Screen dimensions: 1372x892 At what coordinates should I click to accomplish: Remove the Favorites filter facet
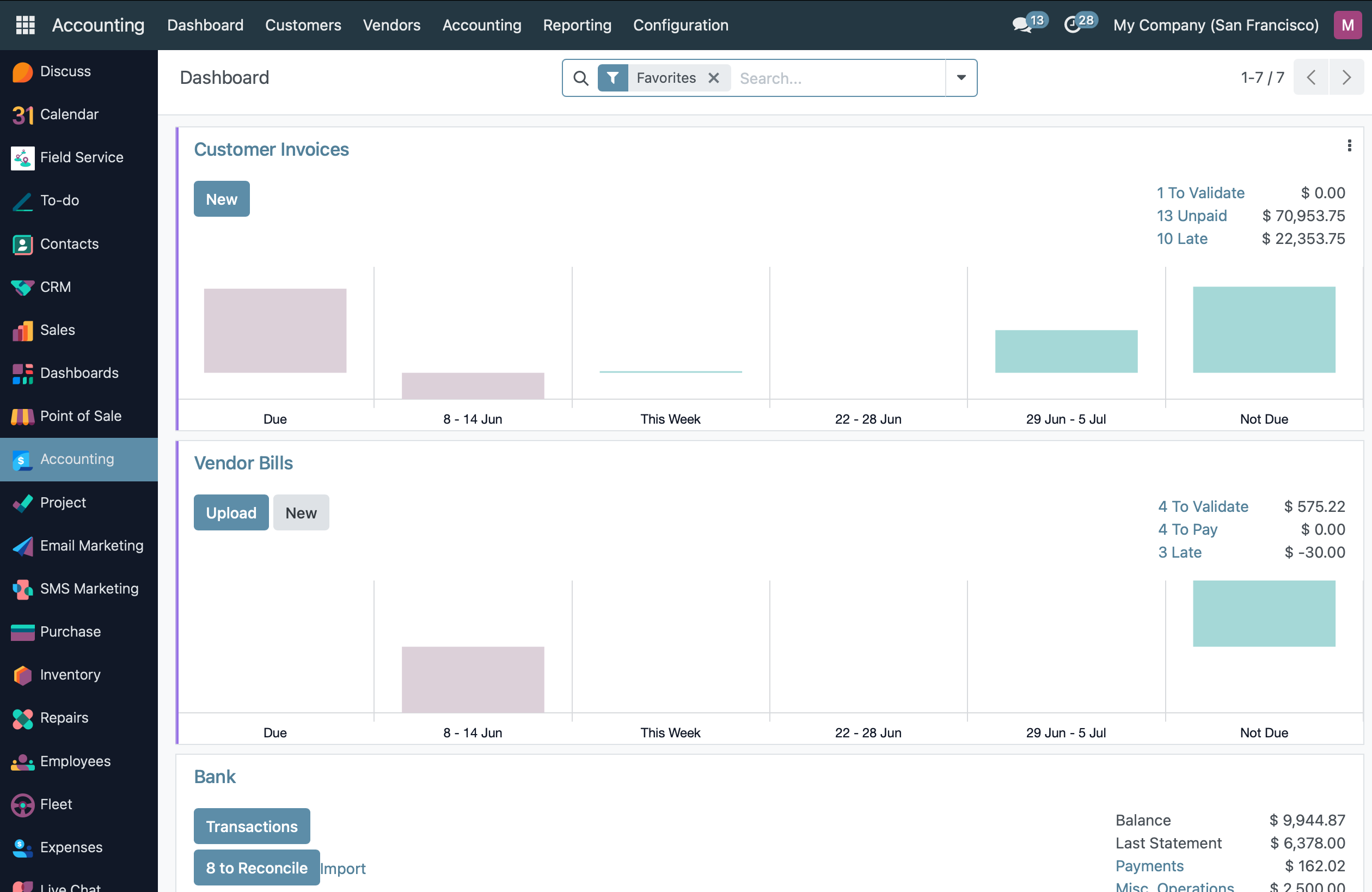tap(714, 78)
